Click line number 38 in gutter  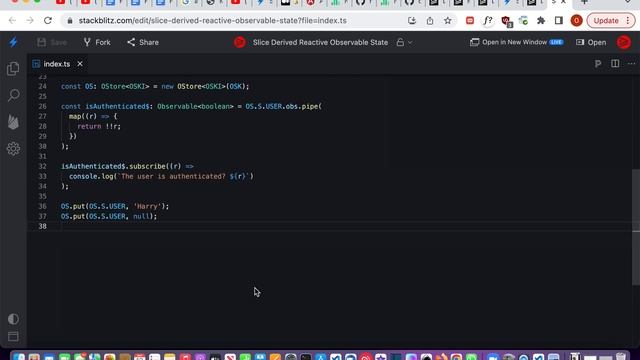coord(42,226)
